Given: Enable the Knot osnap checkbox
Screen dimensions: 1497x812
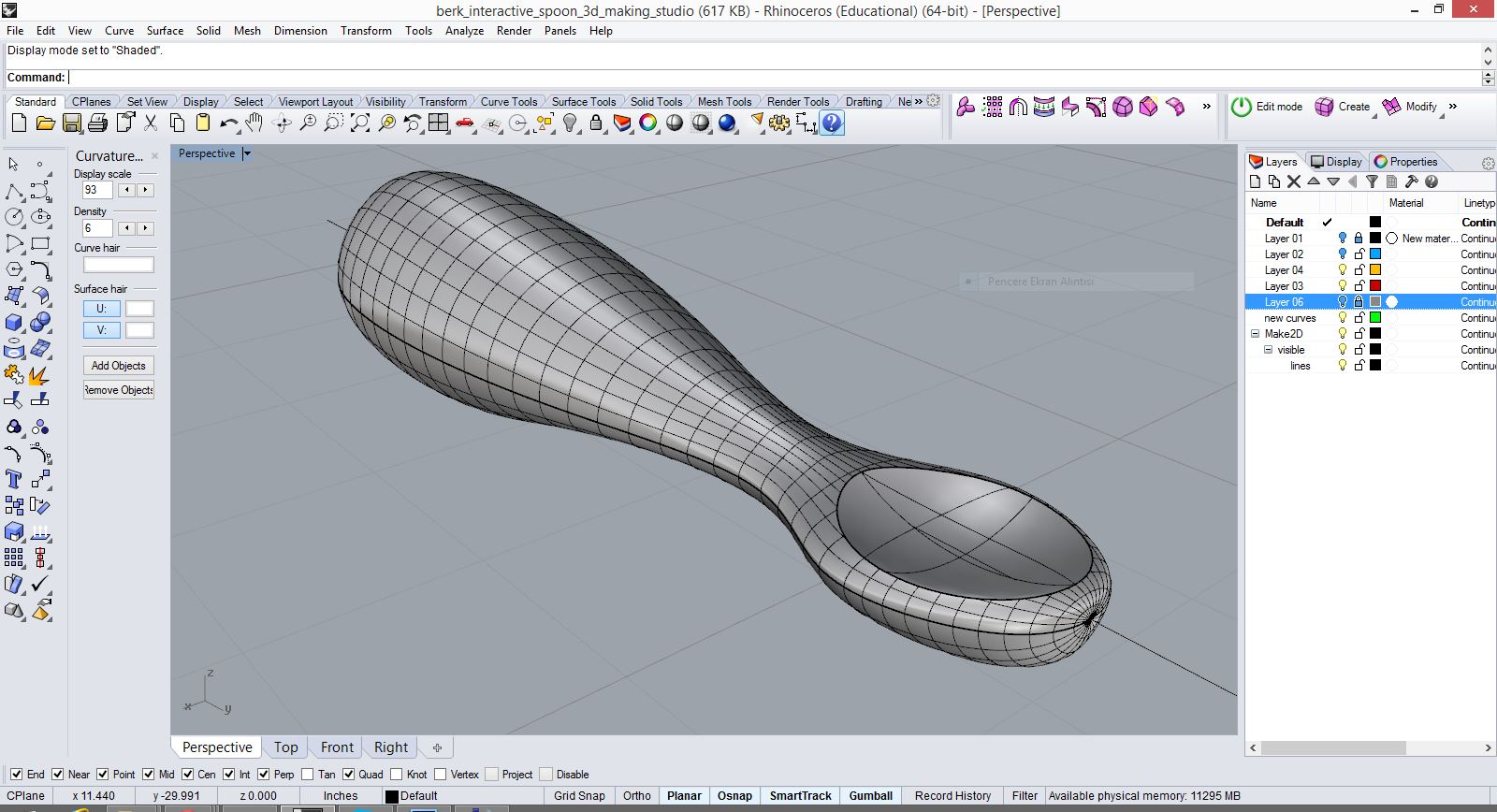Looking at the screenshot, I should pos(397,775).
